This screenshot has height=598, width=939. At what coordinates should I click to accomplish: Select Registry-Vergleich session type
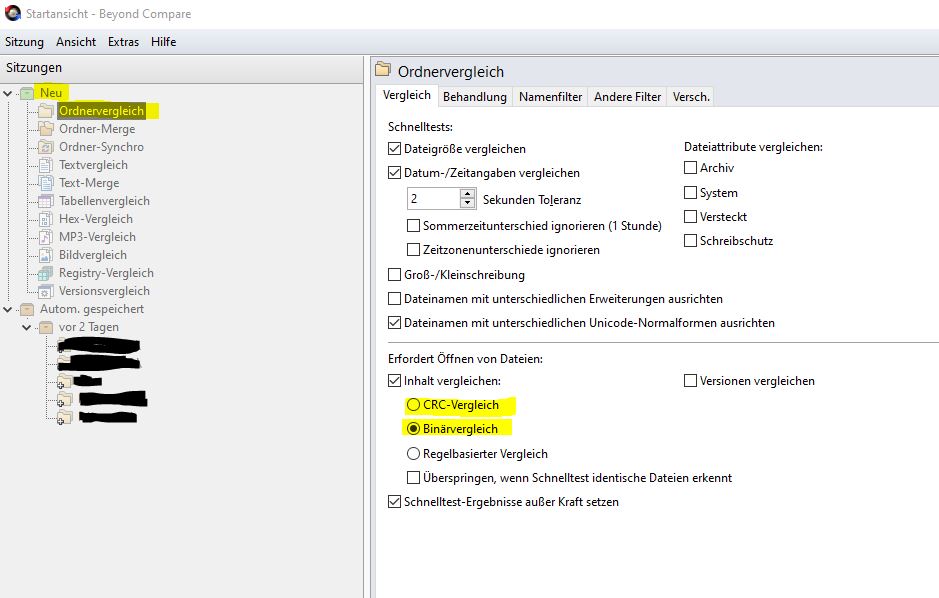pos(106,273)
